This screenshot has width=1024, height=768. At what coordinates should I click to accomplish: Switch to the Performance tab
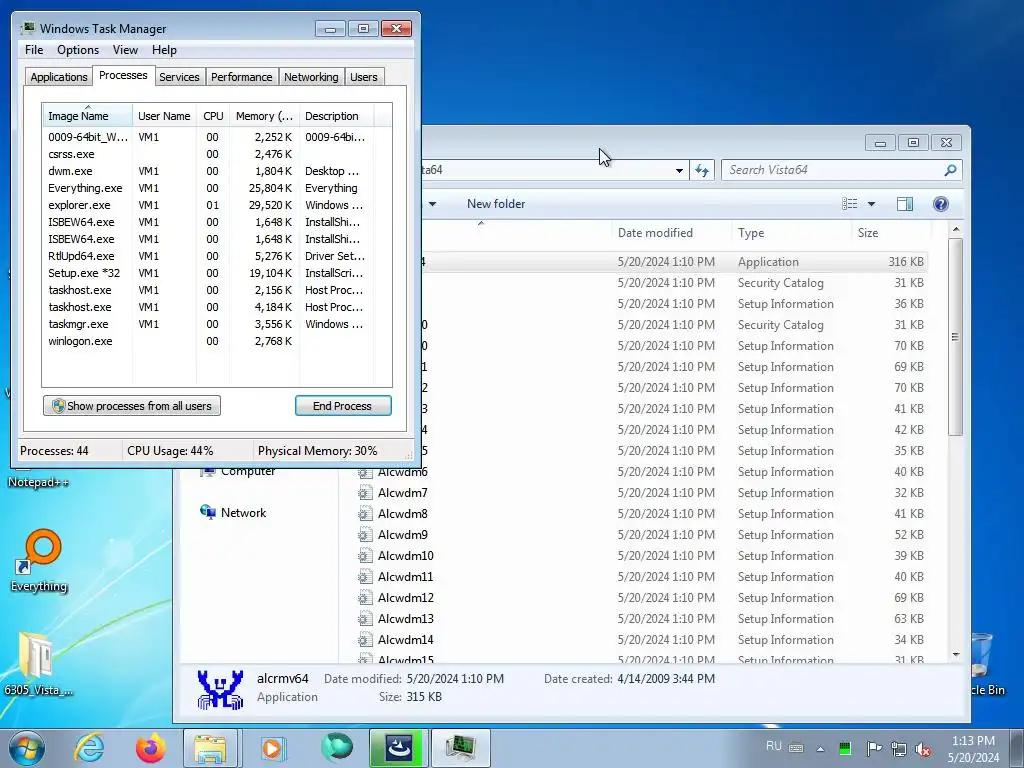pyautogui.click(x=241, y=77)
